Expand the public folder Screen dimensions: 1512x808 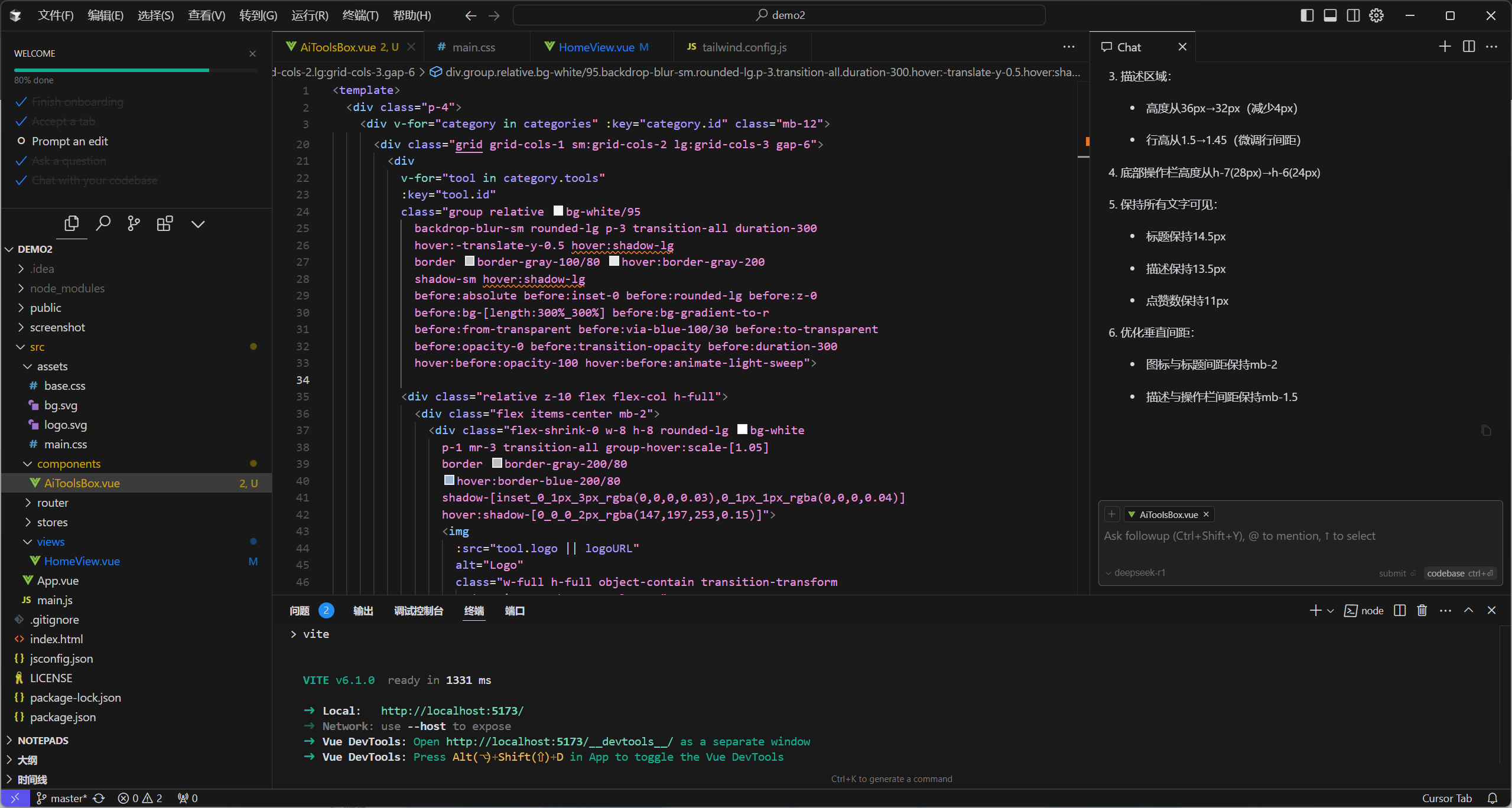pos(136,308)
